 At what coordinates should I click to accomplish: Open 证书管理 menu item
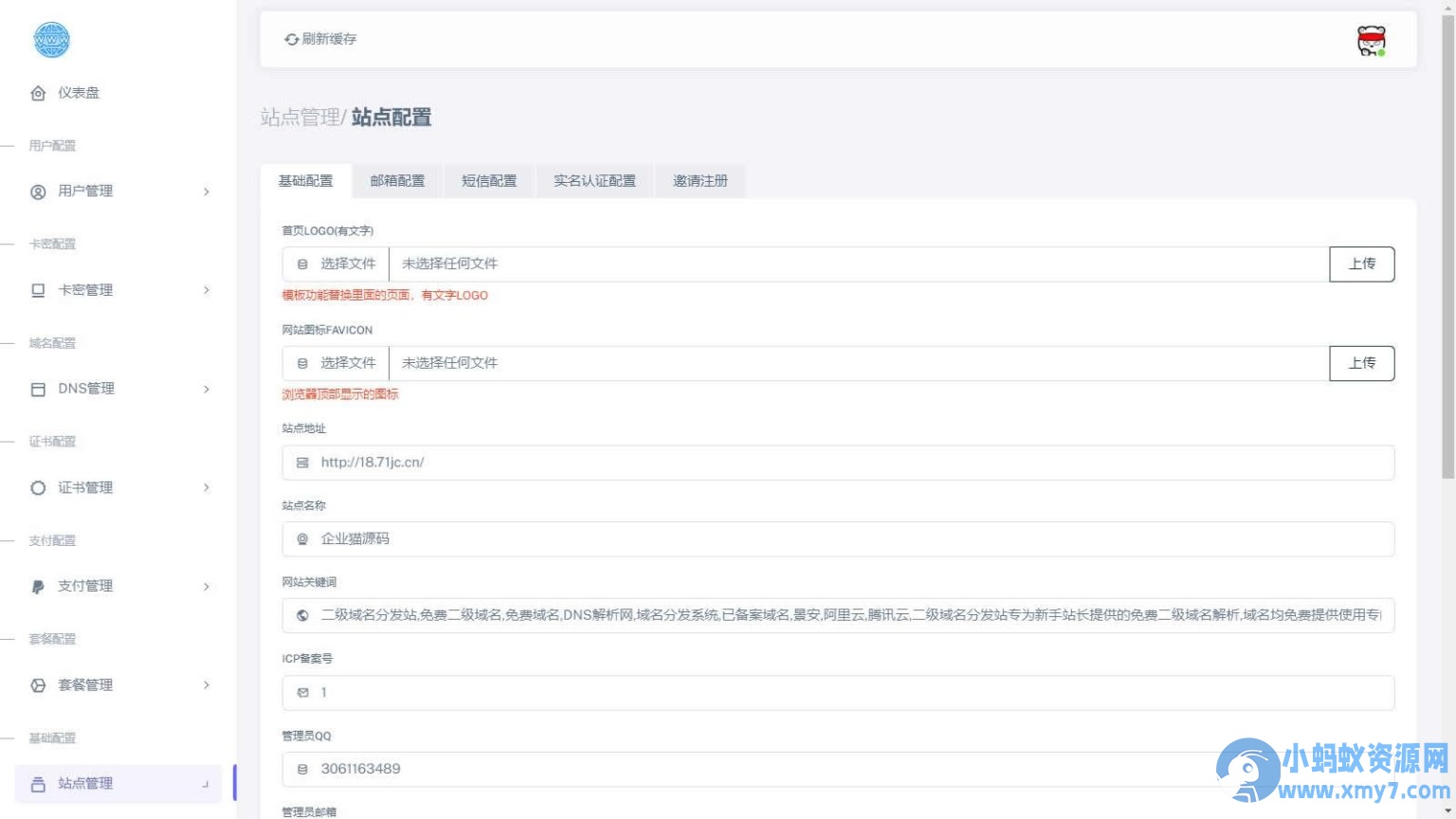[118, 487]
